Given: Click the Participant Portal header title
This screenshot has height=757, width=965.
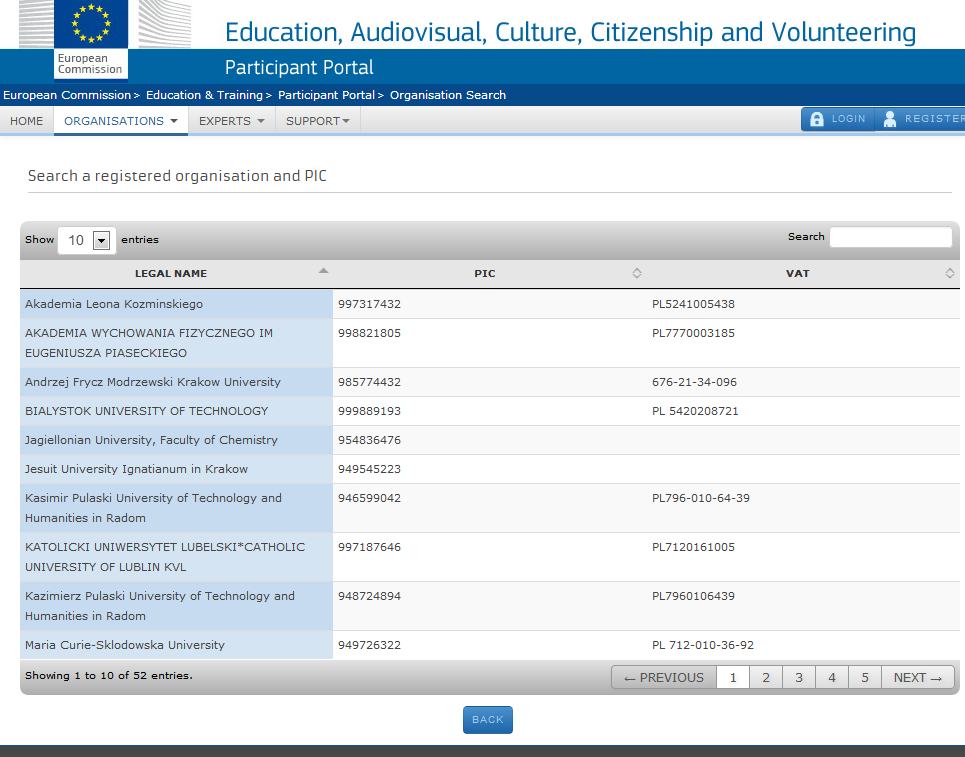Looking at the screenshot, I should coord(299,67).
